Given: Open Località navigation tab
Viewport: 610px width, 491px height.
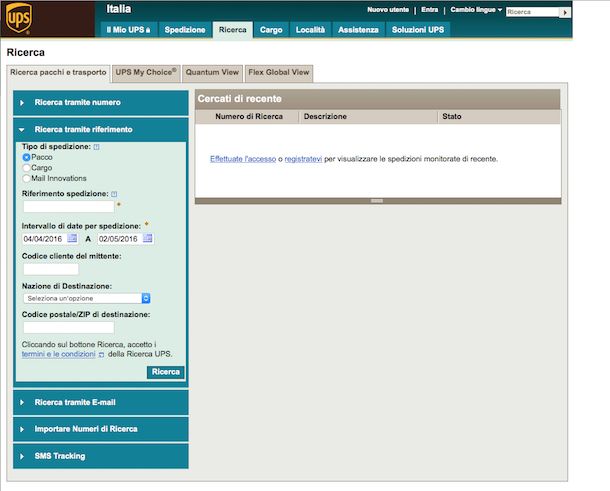Looking at the screenshot, I should (x=310, y=30).
